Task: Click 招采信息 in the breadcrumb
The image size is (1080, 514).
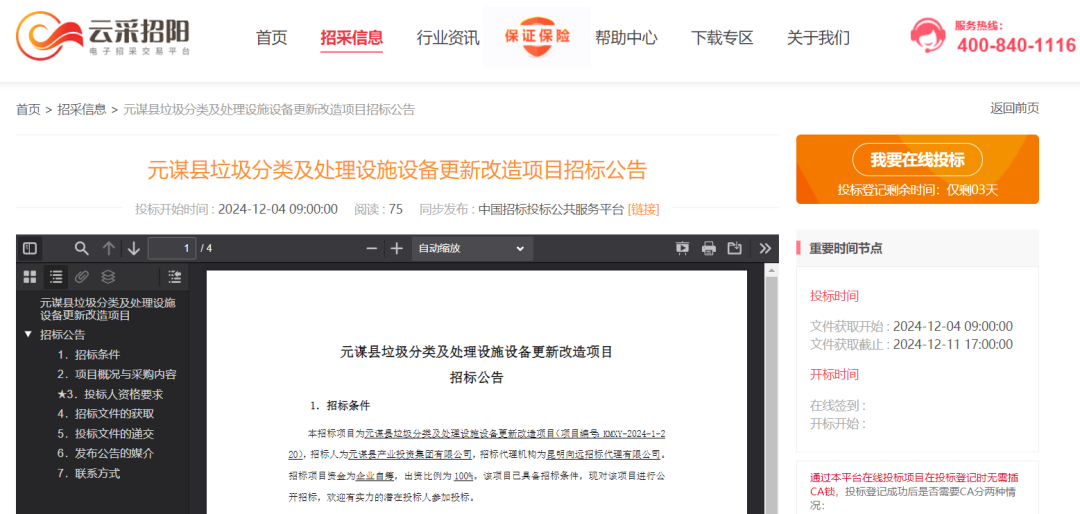Action: (x=82, y=110)
